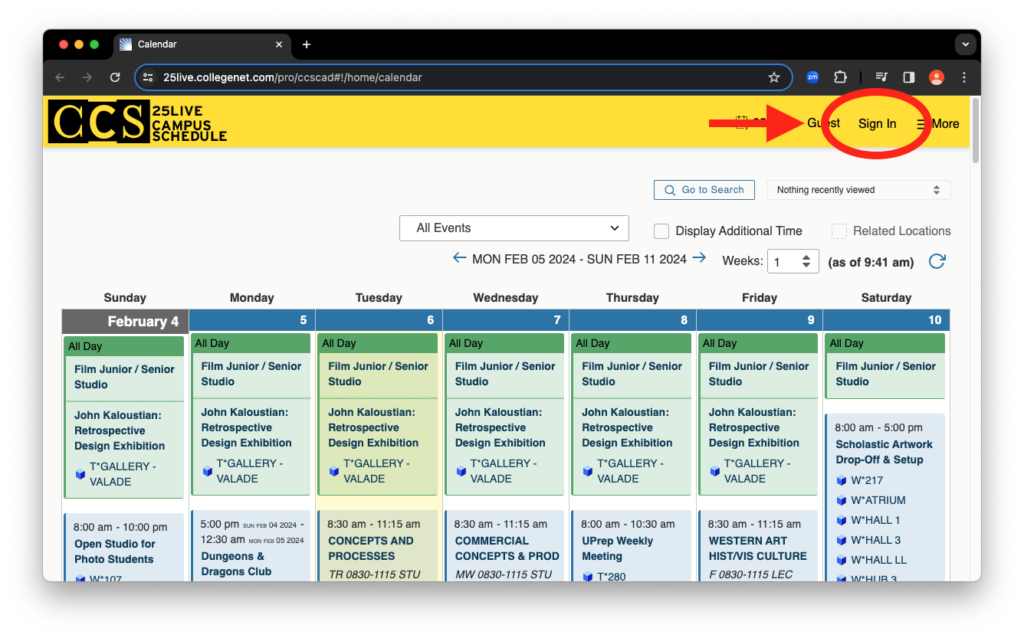Click the W*217 location cube icon
The width and height of the screenshot is (1024, 638).
(x=841, y=481)
